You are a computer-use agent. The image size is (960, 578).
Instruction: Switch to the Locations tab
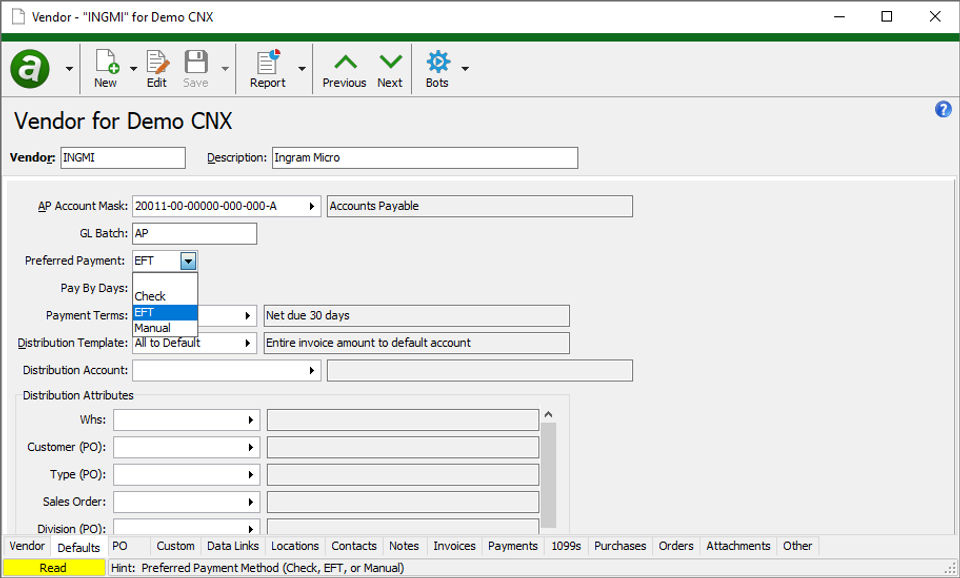(295, 546)
